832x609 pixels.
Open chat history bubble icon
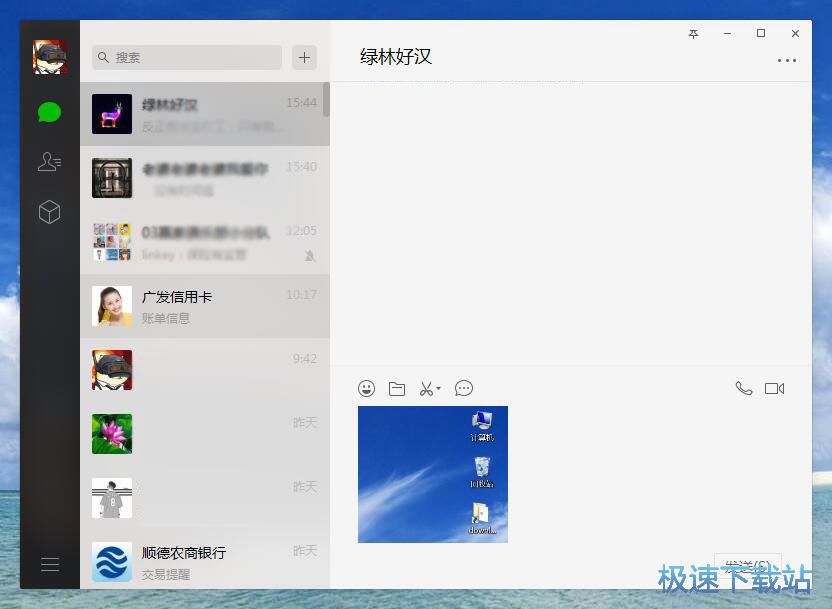(x=464, y=388)
